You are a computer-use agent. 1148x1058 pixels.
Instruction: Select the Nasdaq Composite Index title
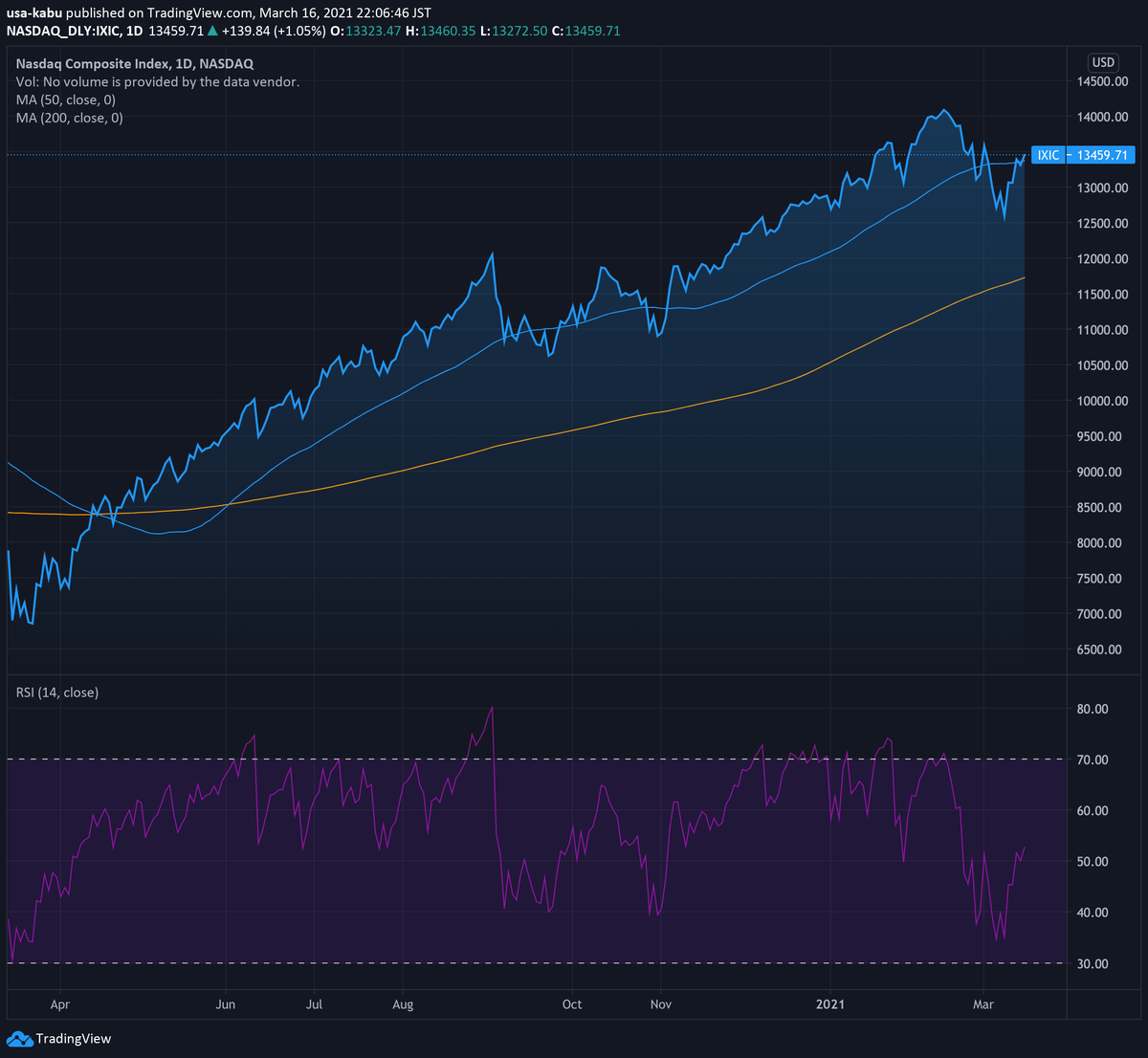coord(135,64)
